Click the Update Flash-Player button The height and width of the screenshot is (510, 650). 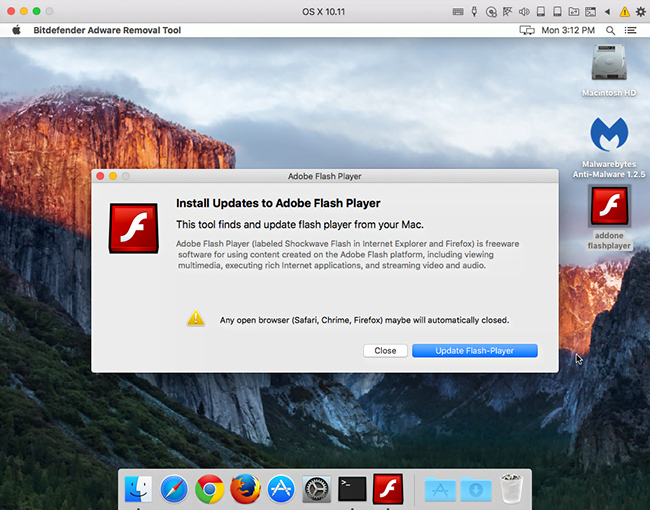(474, 351)
